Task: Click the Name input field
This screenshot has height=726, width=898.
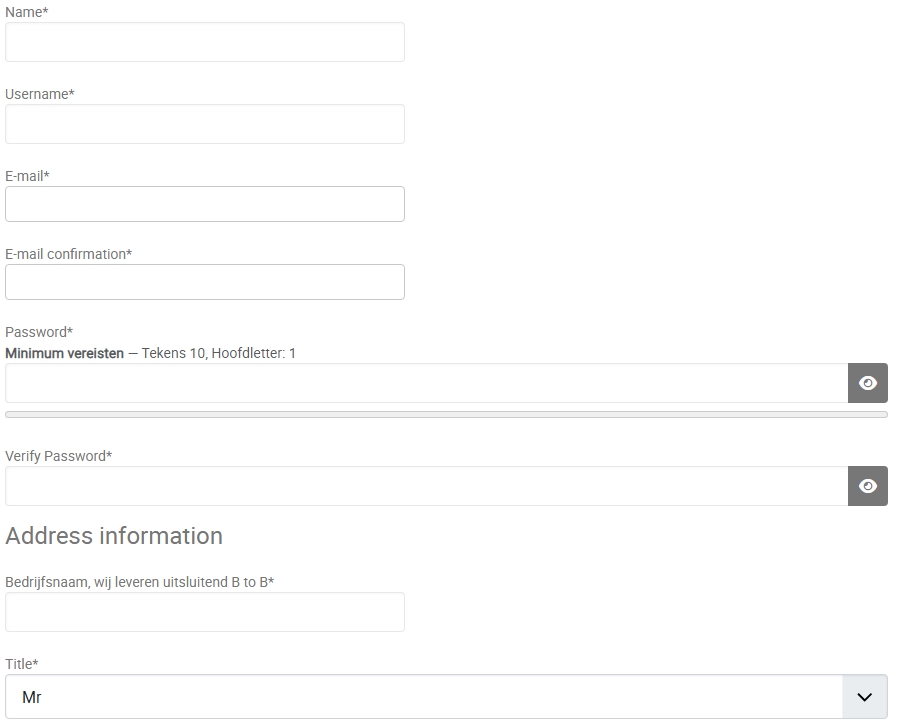Action: pyautogui.click(x=205, y=42)
